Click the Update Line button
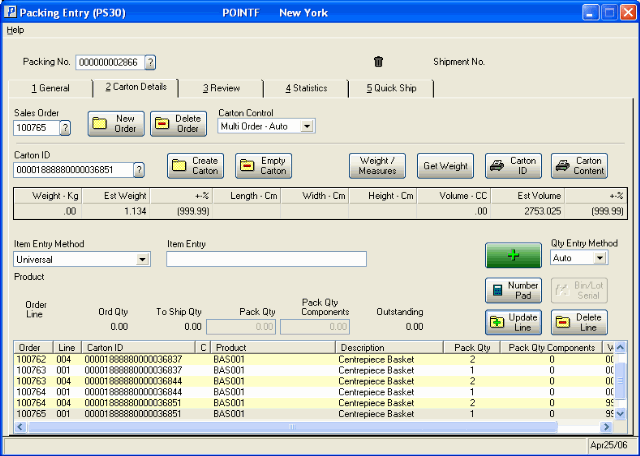This screenshot has height=456, width=640. [x=513, y=322]
